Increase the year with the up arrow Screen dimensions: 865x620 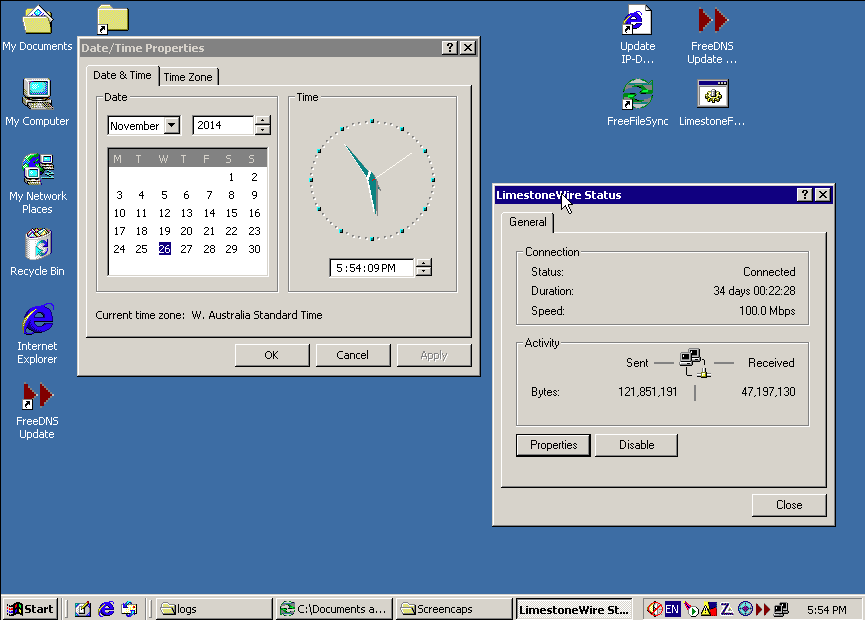[263, 121]
